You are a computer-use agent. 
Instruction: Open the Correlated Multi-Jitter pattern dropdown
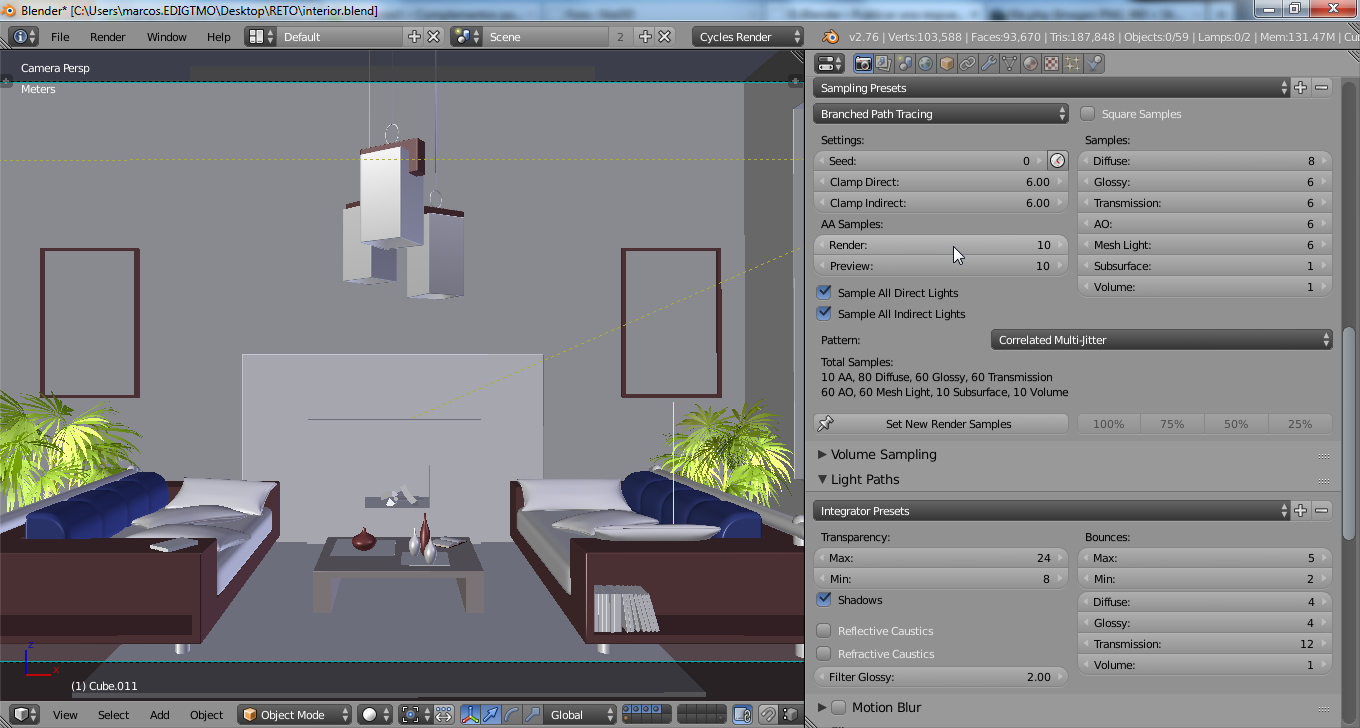pos(1162,340)
